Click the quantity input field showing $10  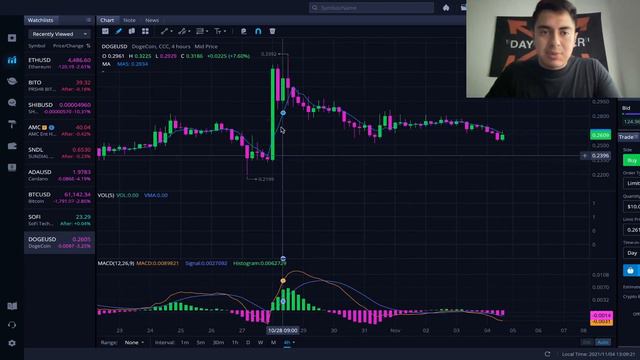pyautogui.click(x=631, y=207)
